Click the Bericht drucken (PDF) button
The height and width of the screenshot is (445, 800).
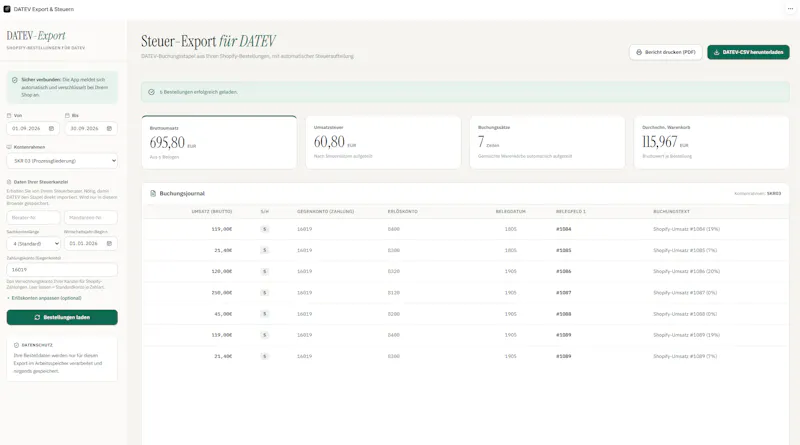(x=665, y=52)
